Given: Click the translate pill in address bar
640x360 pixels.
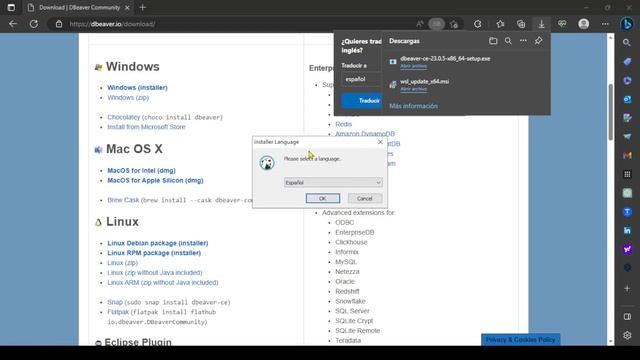Looking at the screenshot, I should [x=436, y=24].
